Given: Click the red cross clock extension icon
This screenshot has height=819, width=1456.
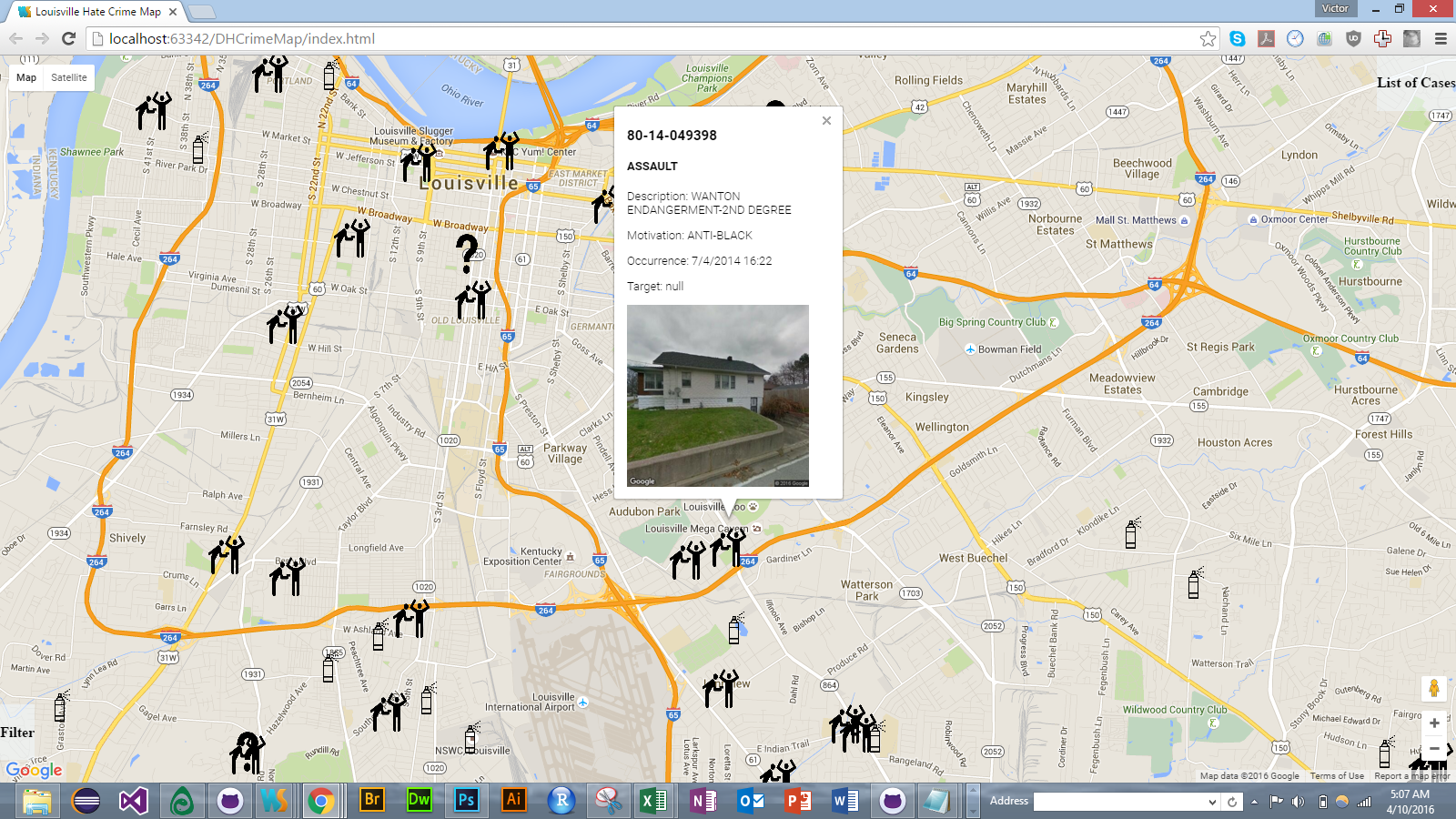Looking at the screenshot, I should click(1382, 38).
